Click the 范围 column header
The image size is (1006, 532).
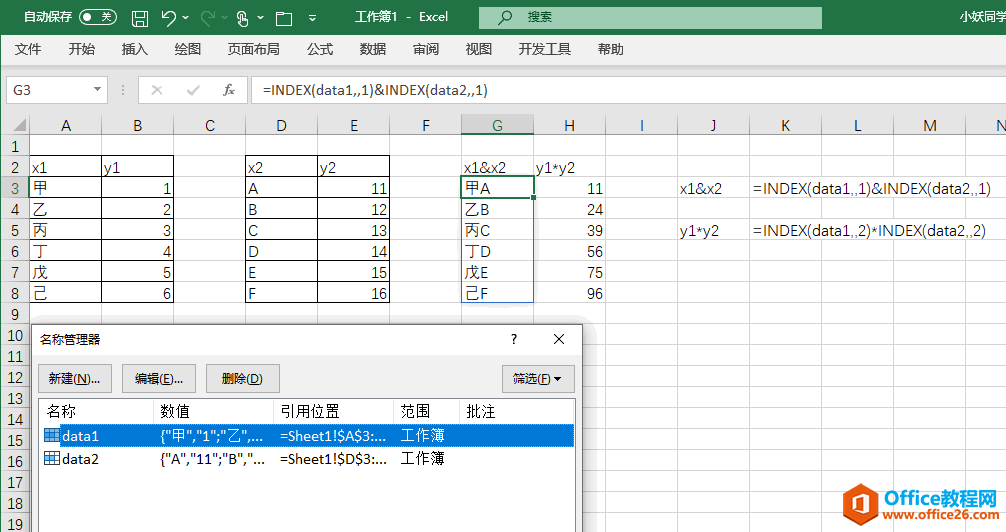(427, 411)
